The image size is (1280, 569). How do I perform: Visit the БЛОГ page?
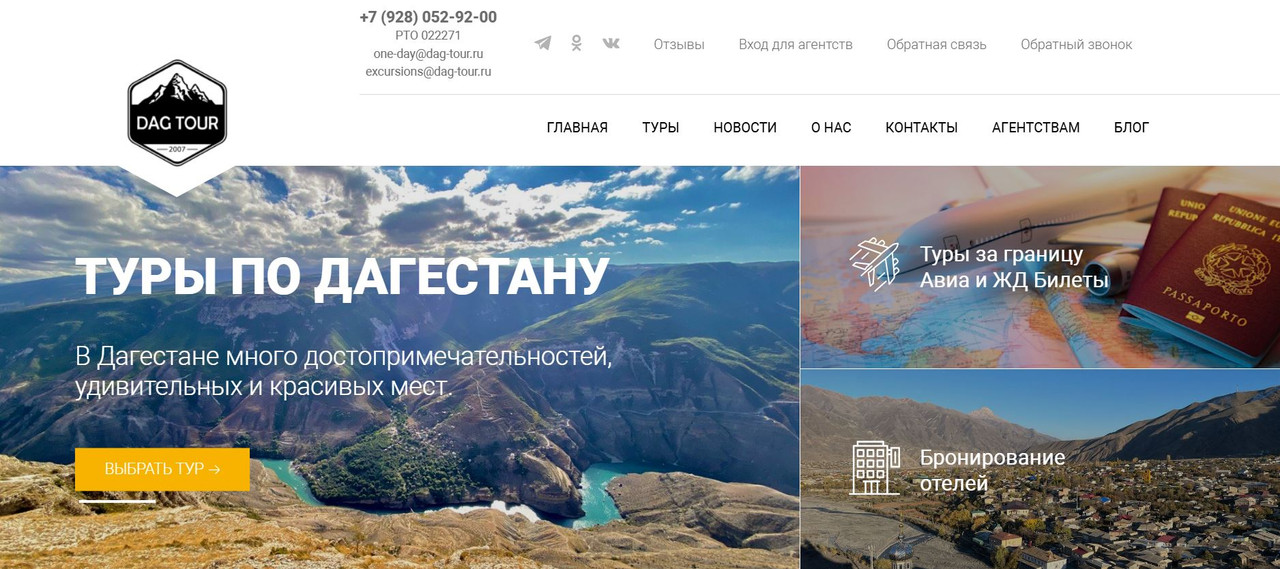click(x=1131, y=128)
